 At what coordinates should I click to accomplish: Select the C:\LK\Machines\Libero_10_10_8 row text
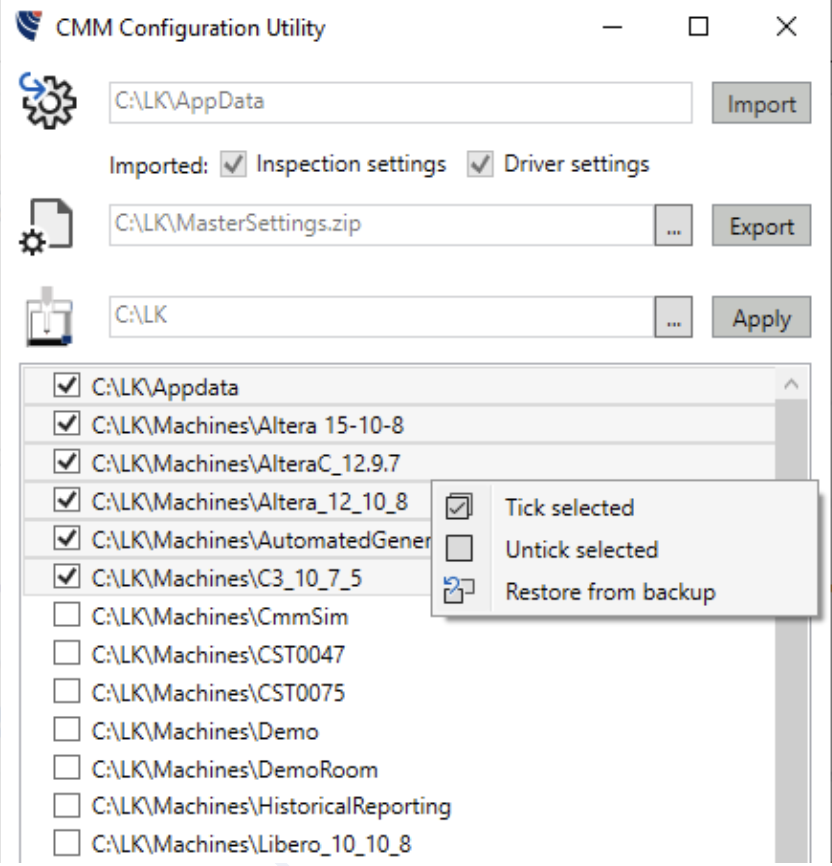[251, 844]
